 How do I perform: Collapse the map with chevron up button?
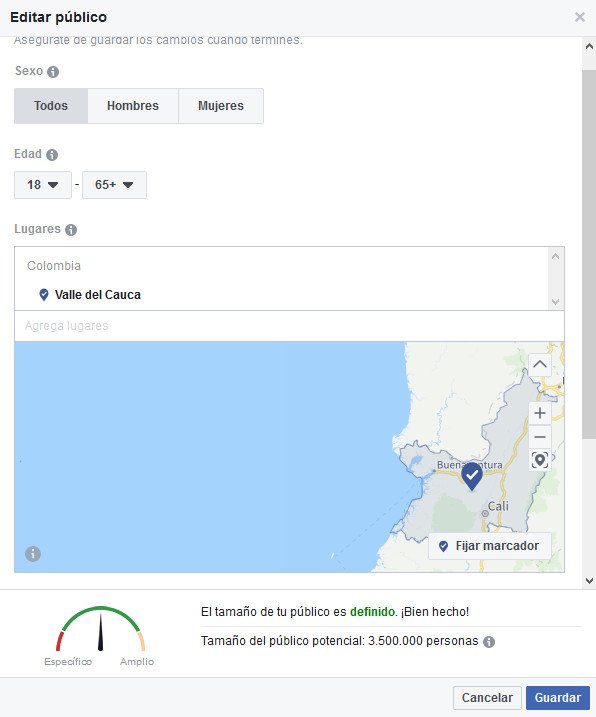[x=540, y=364]
